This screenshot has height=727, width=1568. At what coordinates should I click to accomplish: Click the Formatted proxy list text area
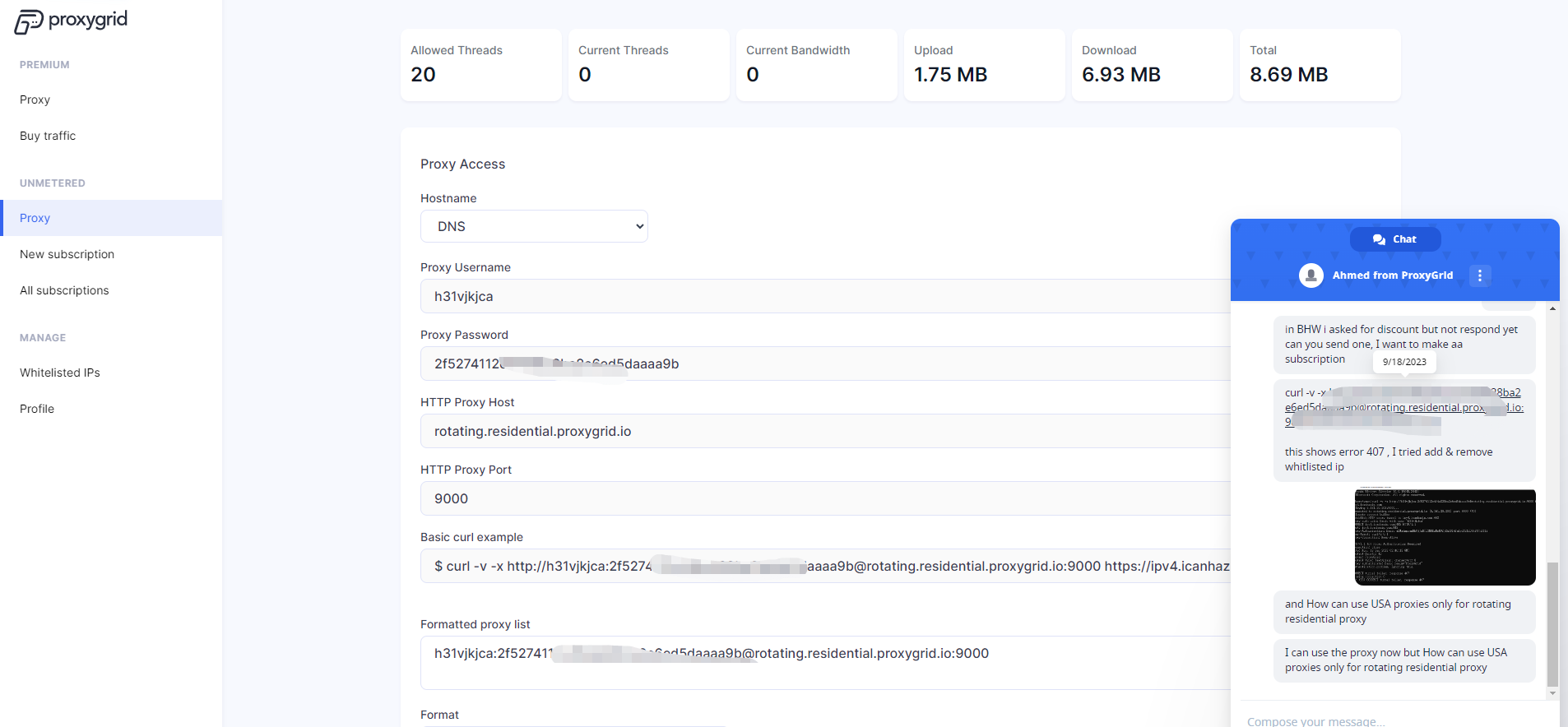(825, 663)
